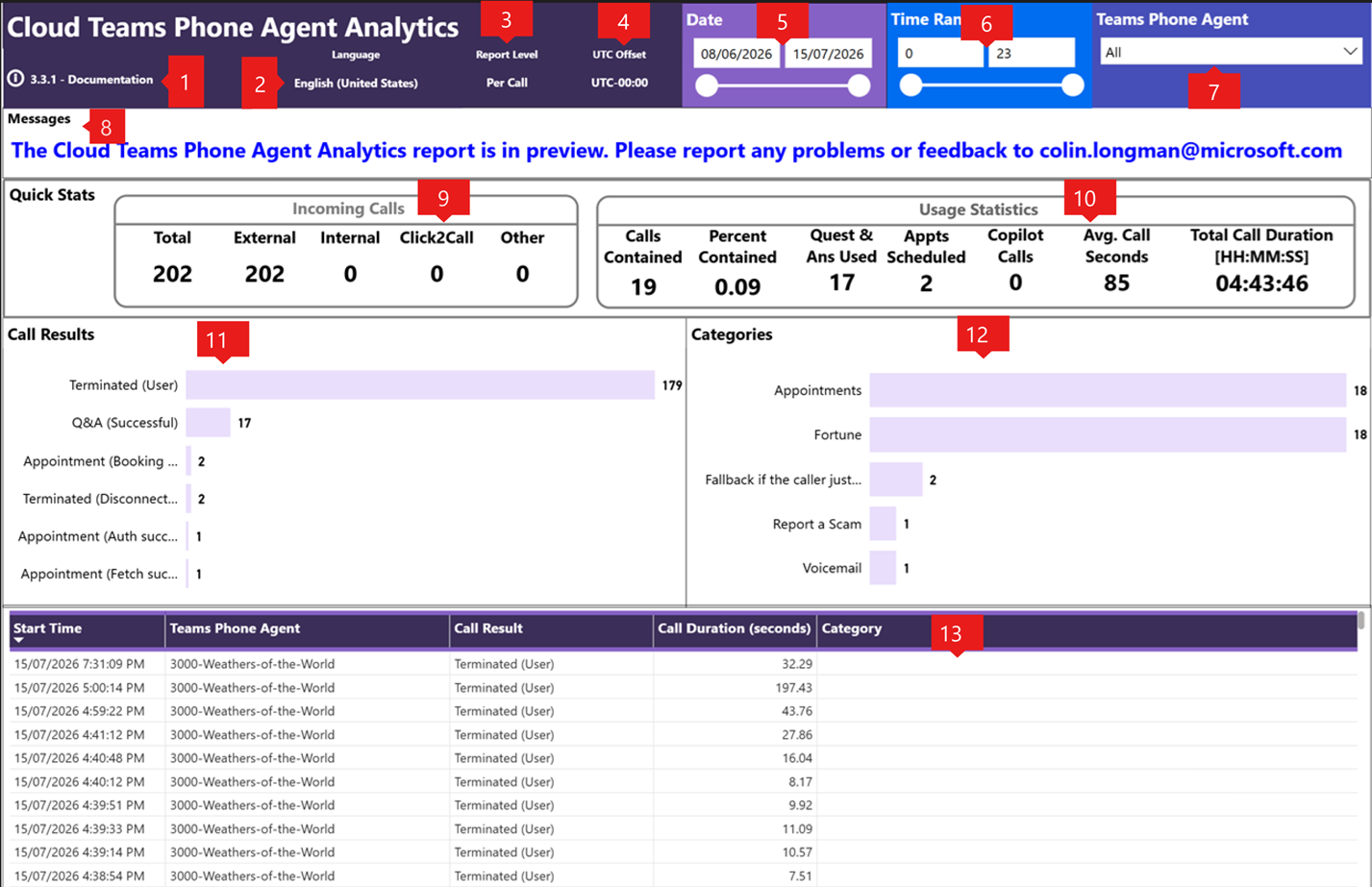Click the UTC-00:00 offset value
The height and width of the screenshot is (887, 1372).
point(619,83)
